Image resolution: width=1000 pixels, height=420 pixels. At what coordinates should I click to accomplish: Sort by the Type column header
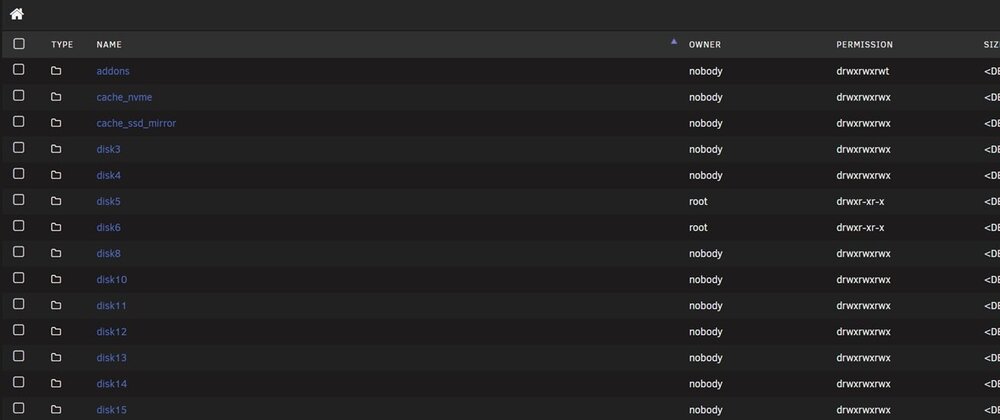click(x=62, y=45)
